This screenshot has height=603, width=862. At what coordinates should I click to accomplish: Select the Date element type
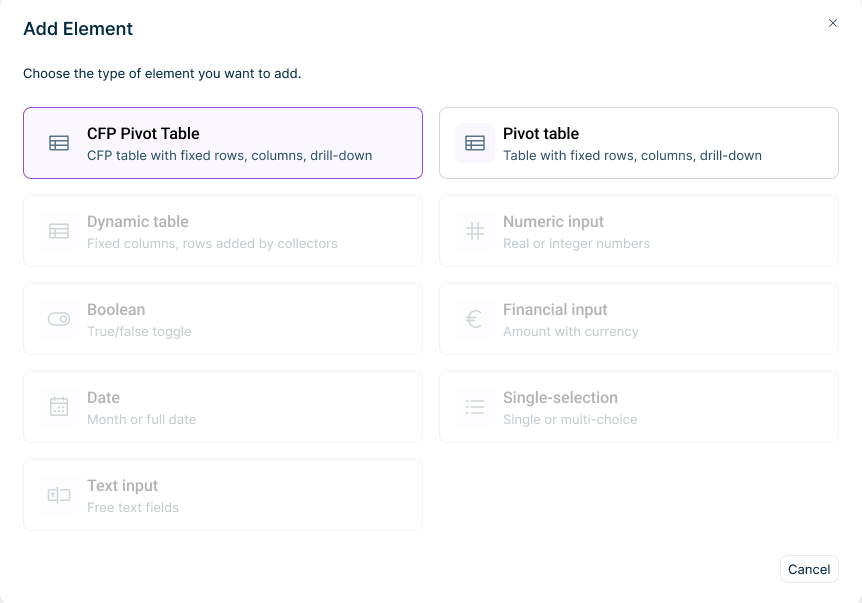tap(222, 407)
